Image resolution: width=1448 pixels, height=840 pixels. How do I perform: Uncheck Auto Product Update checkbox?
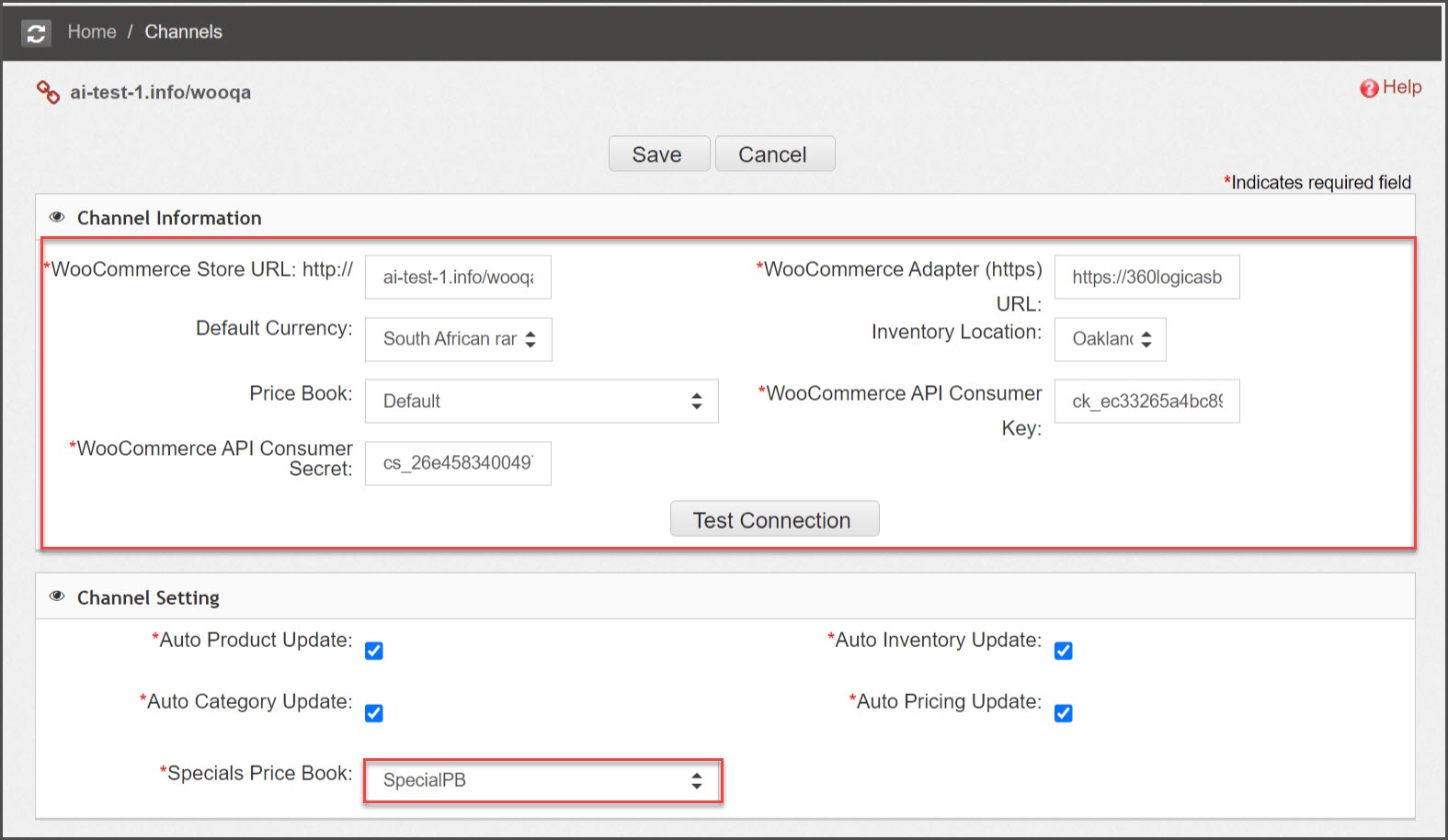pos(374,651)
